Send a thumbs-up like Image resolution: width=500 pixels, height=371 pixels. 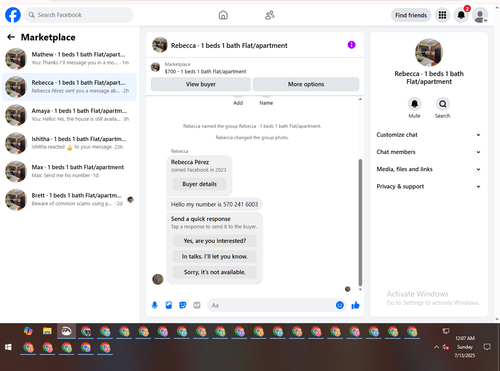(355, 305)
